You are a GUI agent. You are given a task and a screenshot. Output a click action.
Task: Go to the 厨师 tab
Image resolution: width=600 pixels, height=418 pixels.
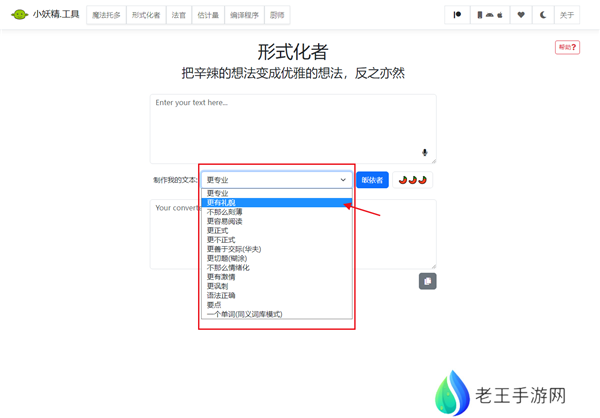pos(277,15)
